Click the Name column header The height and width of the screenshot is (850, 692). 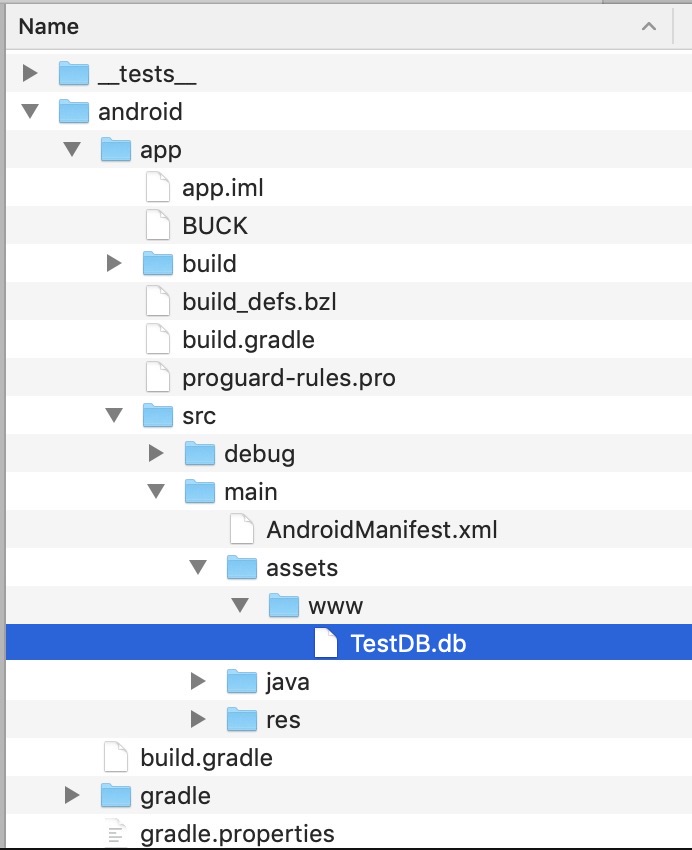pos(339,26)
